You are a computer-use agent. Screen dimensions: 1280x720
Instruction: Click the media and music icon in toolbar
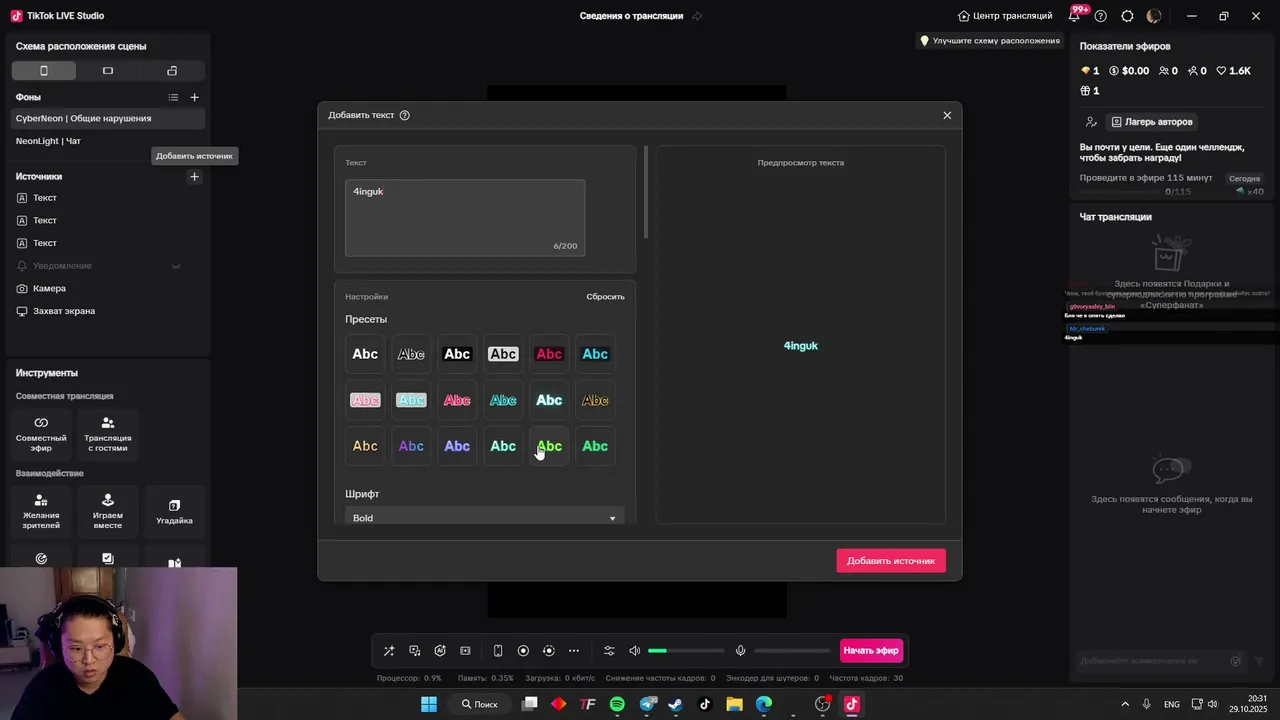pos(415,651)
